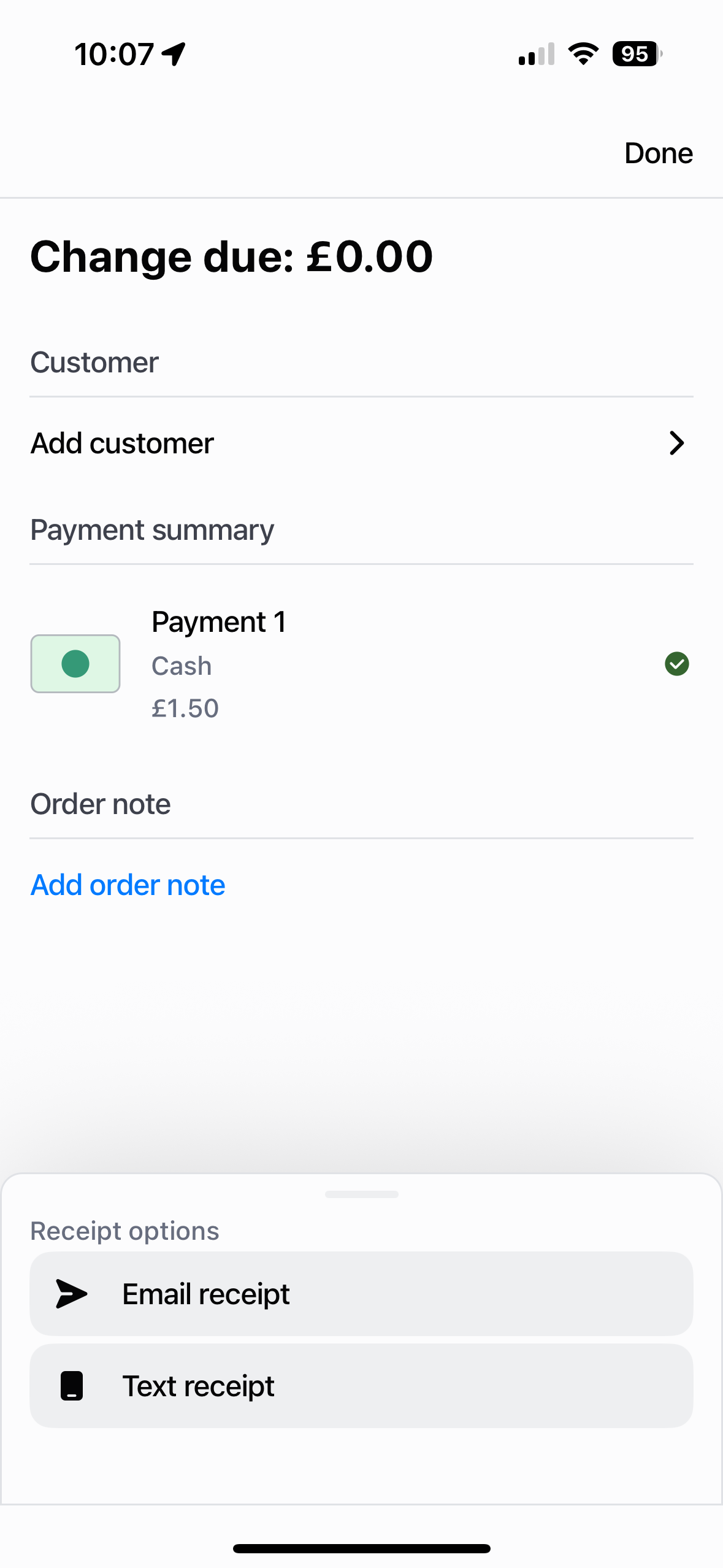Tap the battery level indicator
723x1568 pixels.
[x=637, y=54]
